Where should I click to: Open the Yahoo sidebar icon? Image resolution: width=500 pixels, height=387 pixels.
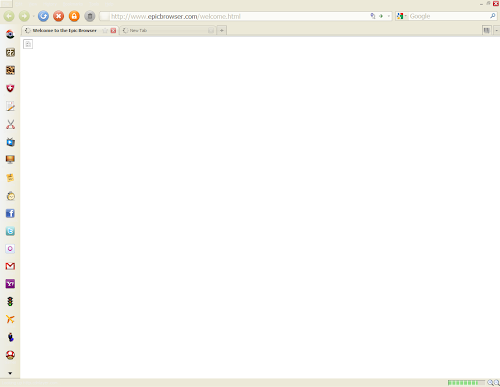pyautogui.click(x=10, y=284)
